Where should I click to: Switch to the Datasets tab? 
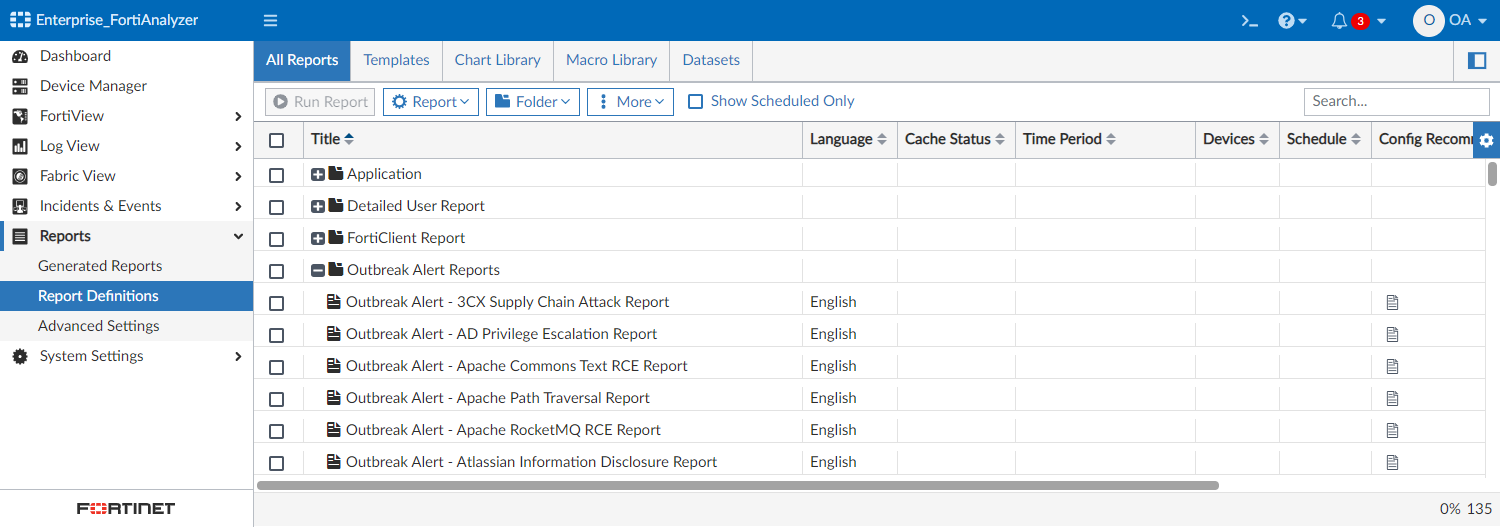(711, 60)
